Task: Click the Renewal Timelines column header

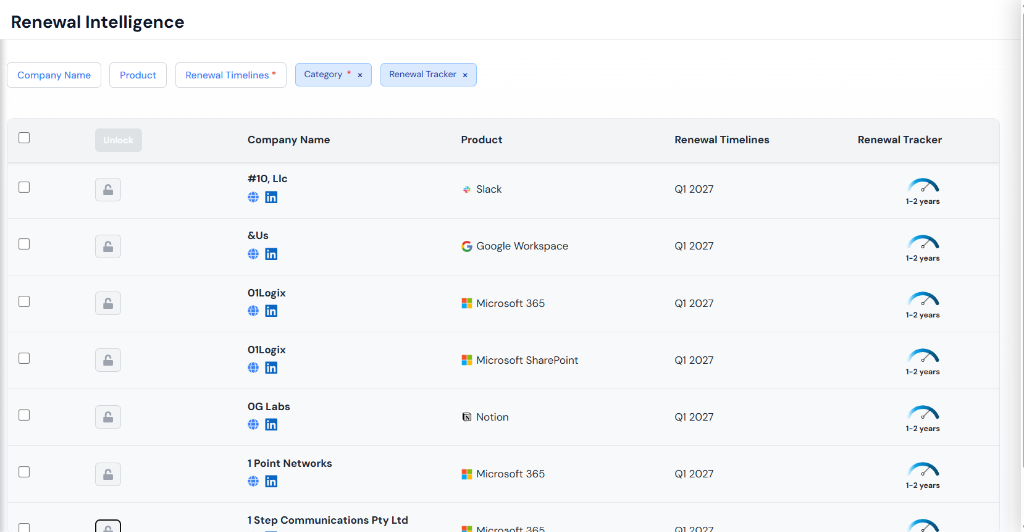Action: [x=722, y=140]
